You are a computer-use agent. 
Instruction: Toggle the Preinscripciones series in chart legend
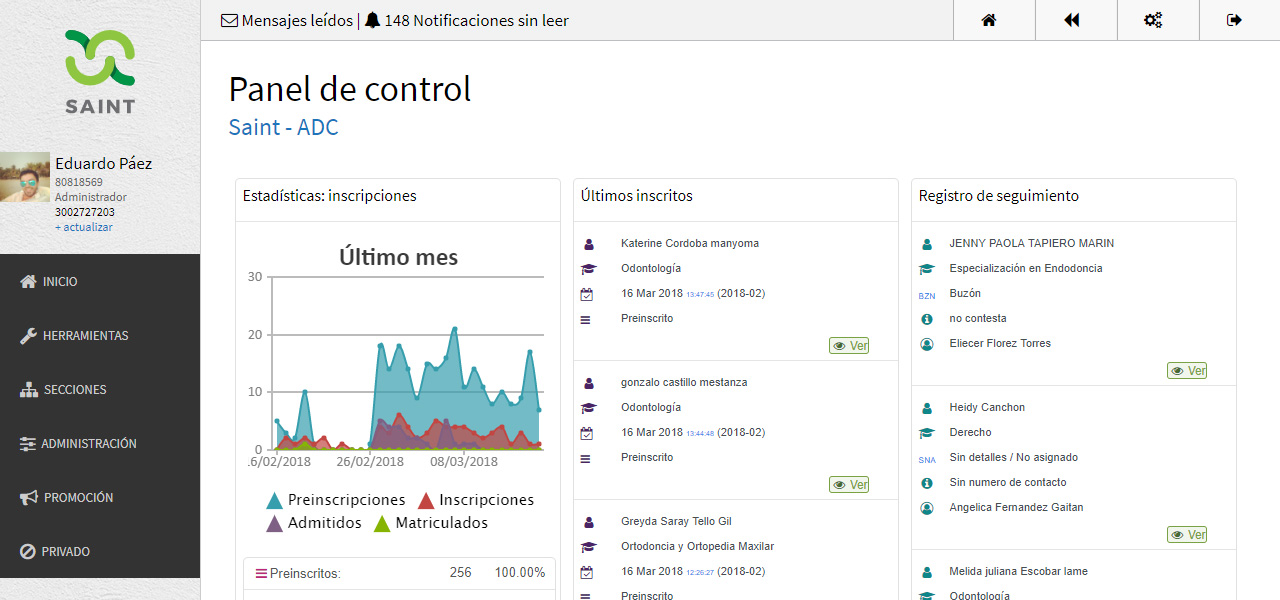[336, 500]
